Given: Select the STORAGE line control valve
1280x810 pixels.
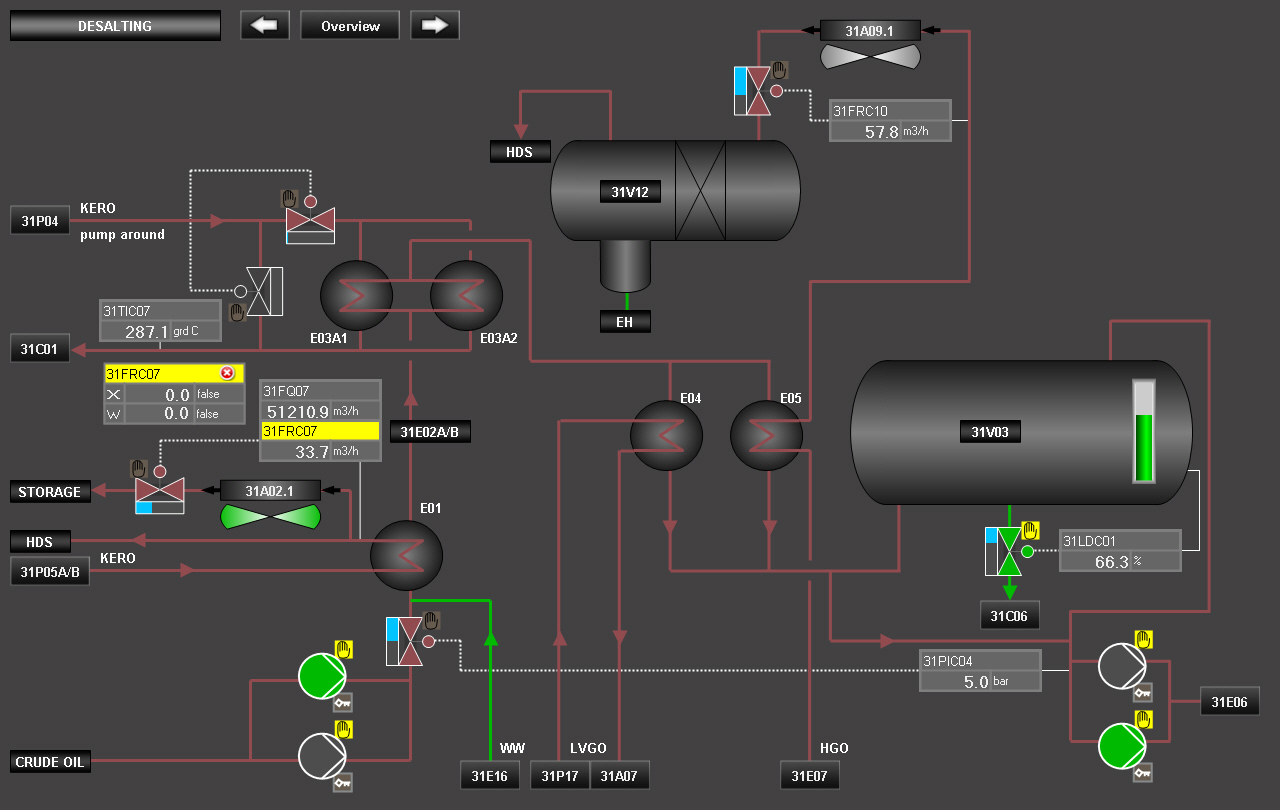Looking at the screenshot, I should (x=160, y=495).
